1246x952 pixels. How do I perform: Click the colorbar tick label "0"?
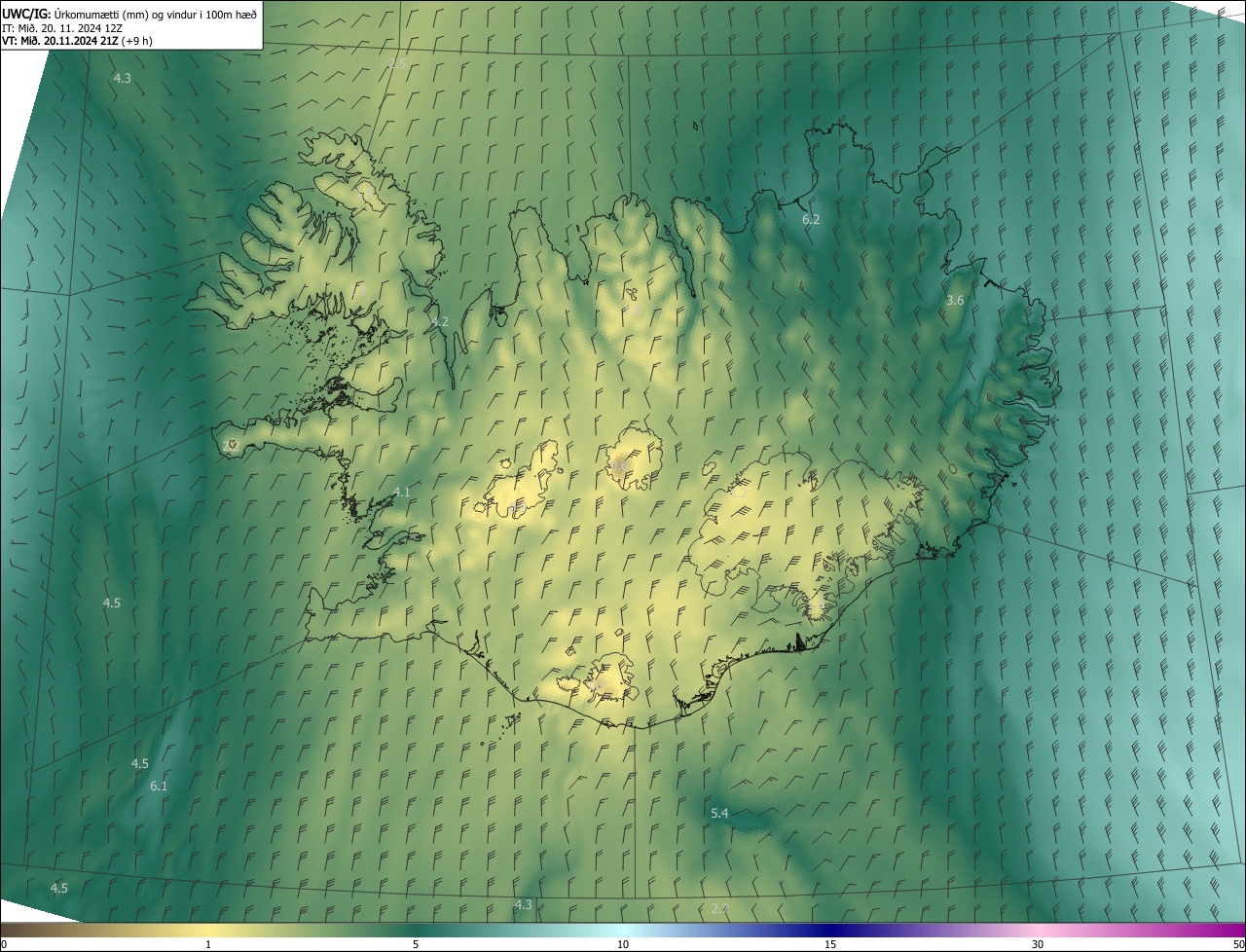tap(4, 944)
